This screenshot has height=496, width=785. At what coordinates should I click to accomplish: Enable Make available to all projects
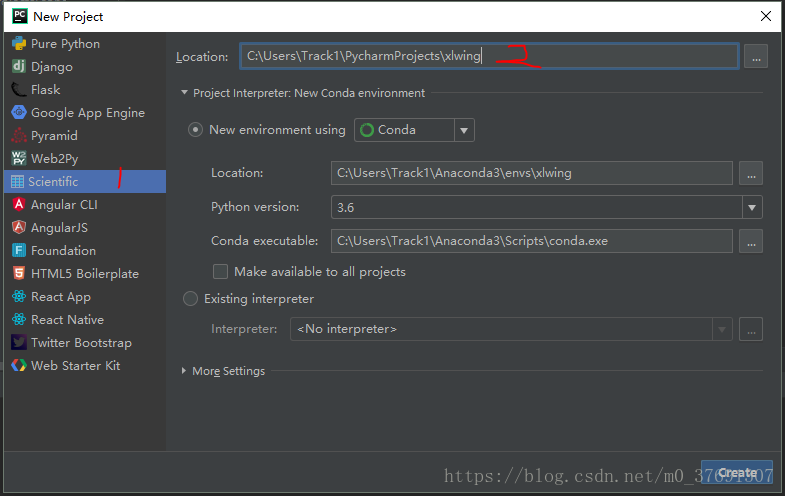(220, 272)
